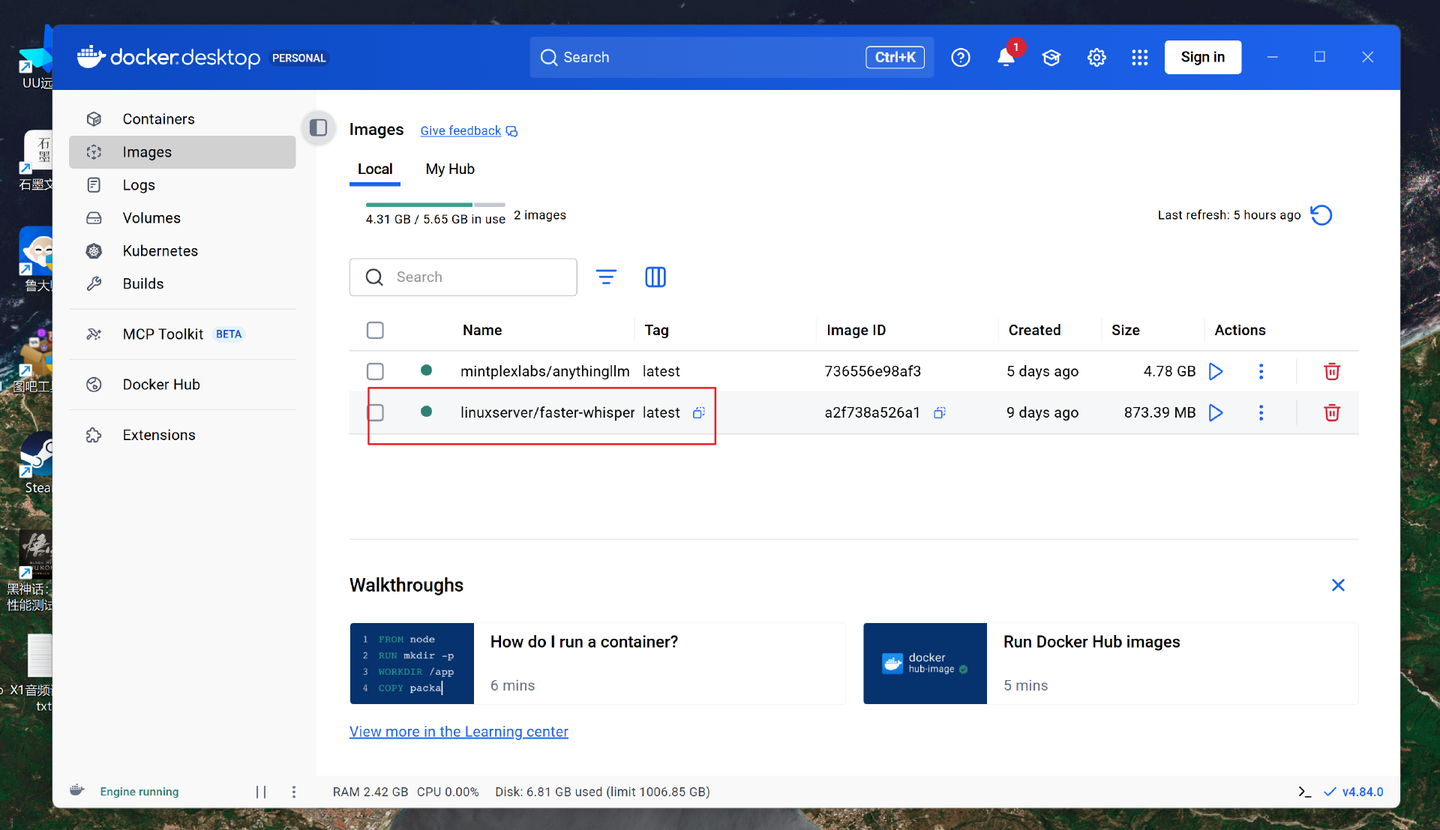Open the Give feedback link
Viewport: 1440px width, 830px height.
coord(461,131)
